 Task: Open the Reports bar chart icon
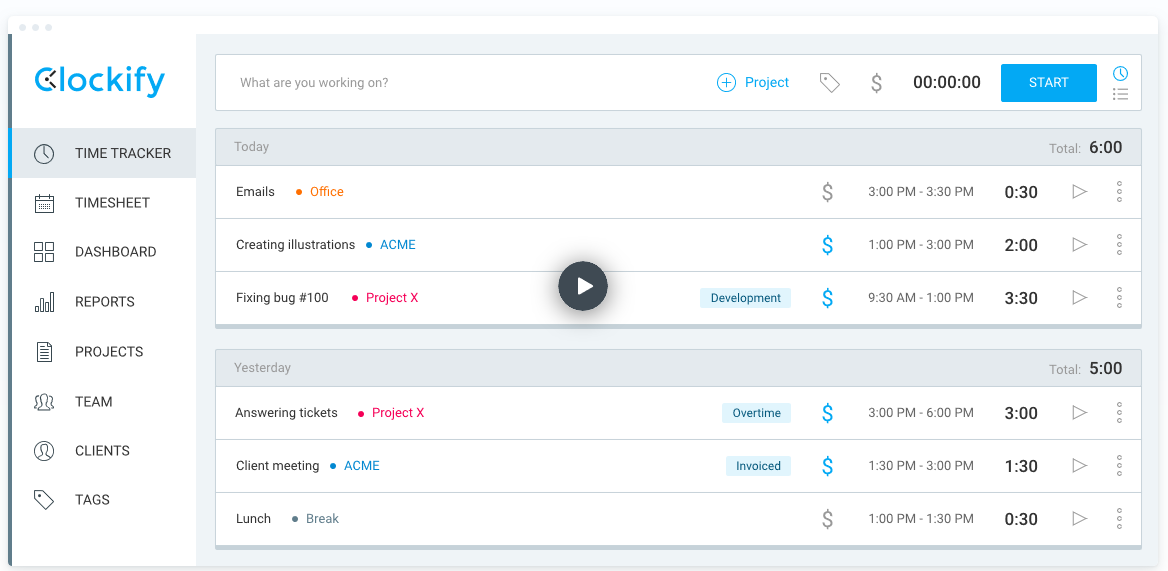tap(44, 302)
